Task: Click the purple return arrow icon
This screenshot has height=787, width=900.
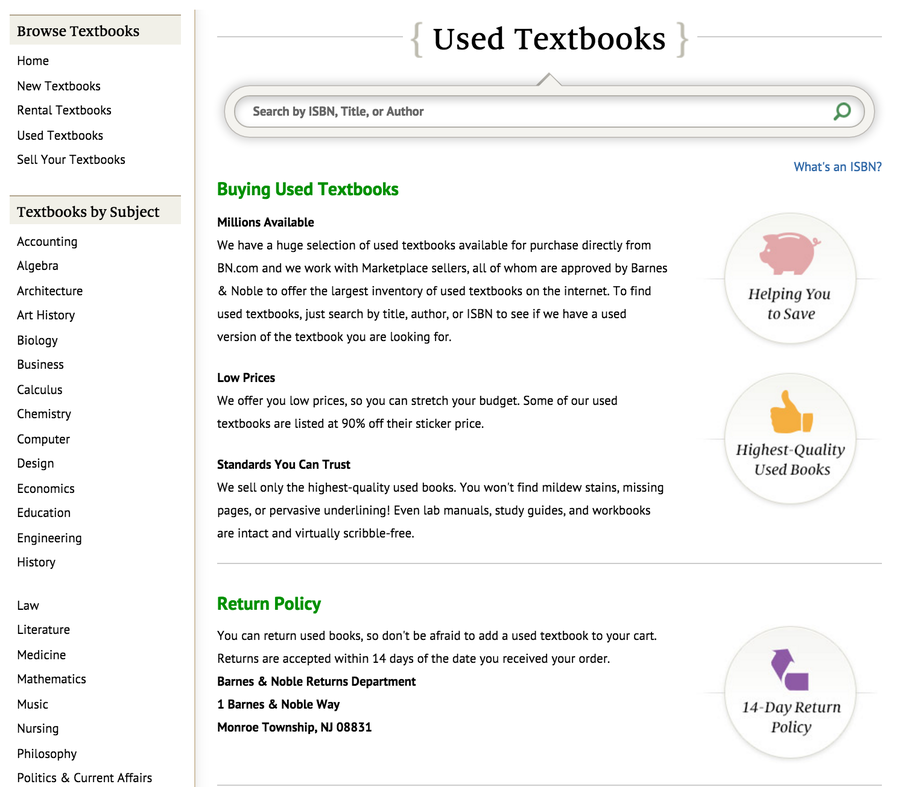Action: click(x=790, y=669)
